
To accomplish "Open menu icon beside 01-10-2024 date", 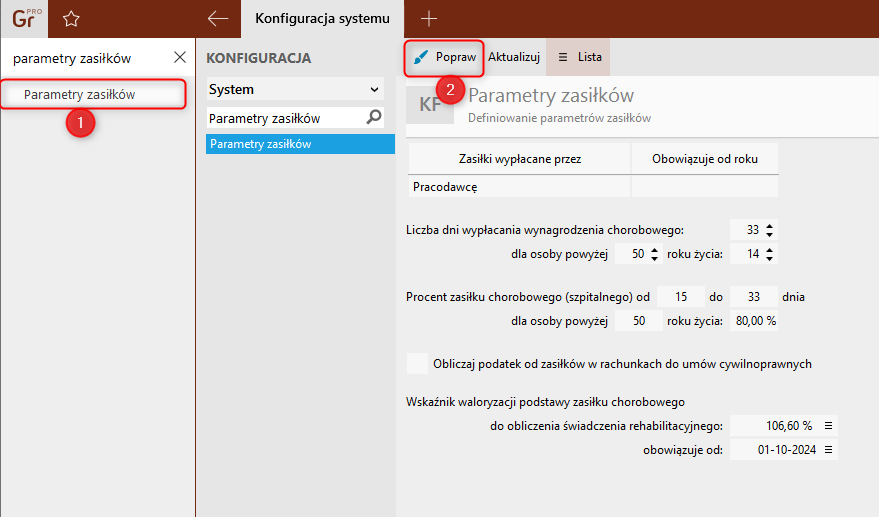I will click(x=829, y=450).
